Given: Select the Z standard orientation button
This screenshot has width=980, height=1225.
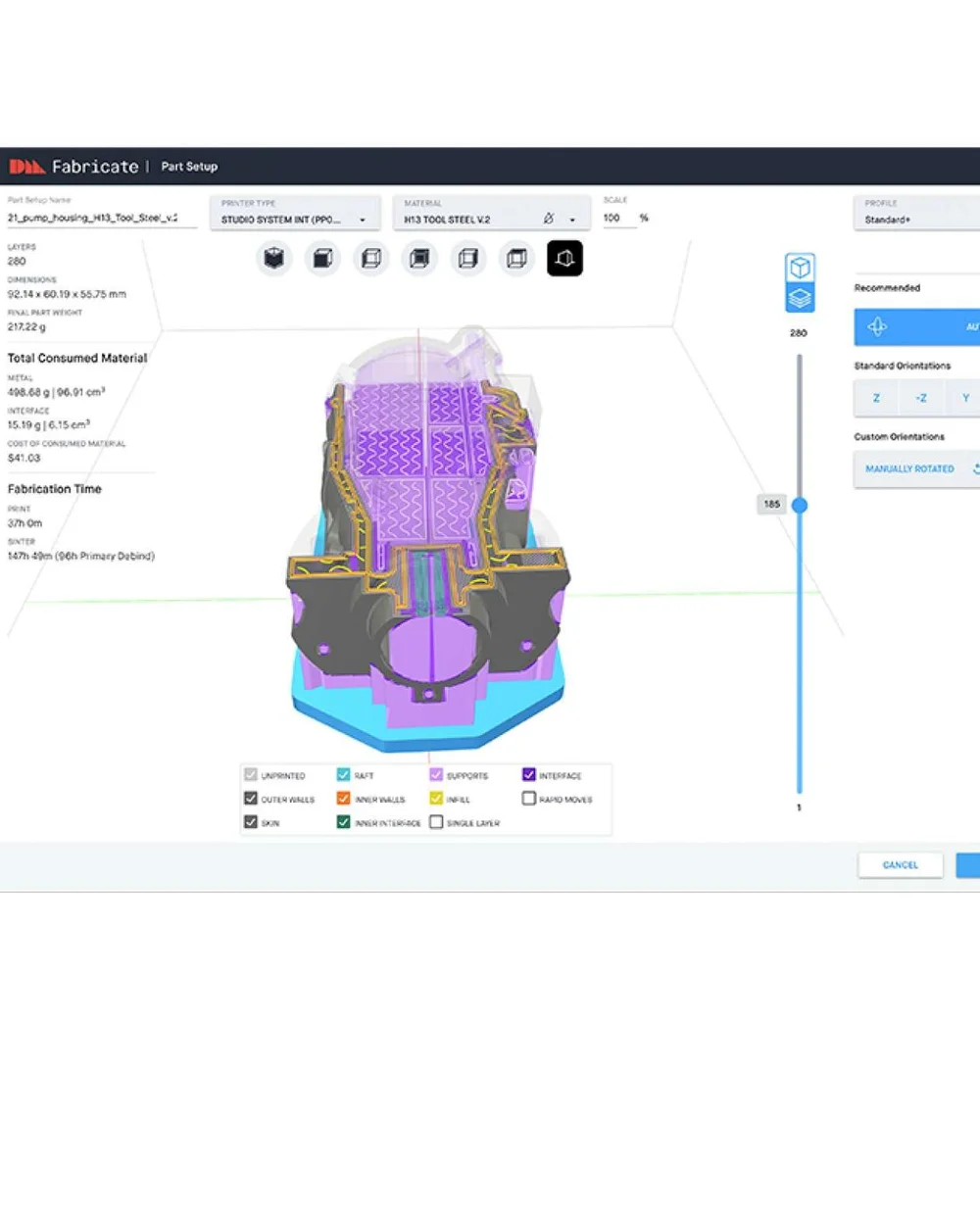Looking at the screenshot, I should pyautogui.click(x=875, y=398).
